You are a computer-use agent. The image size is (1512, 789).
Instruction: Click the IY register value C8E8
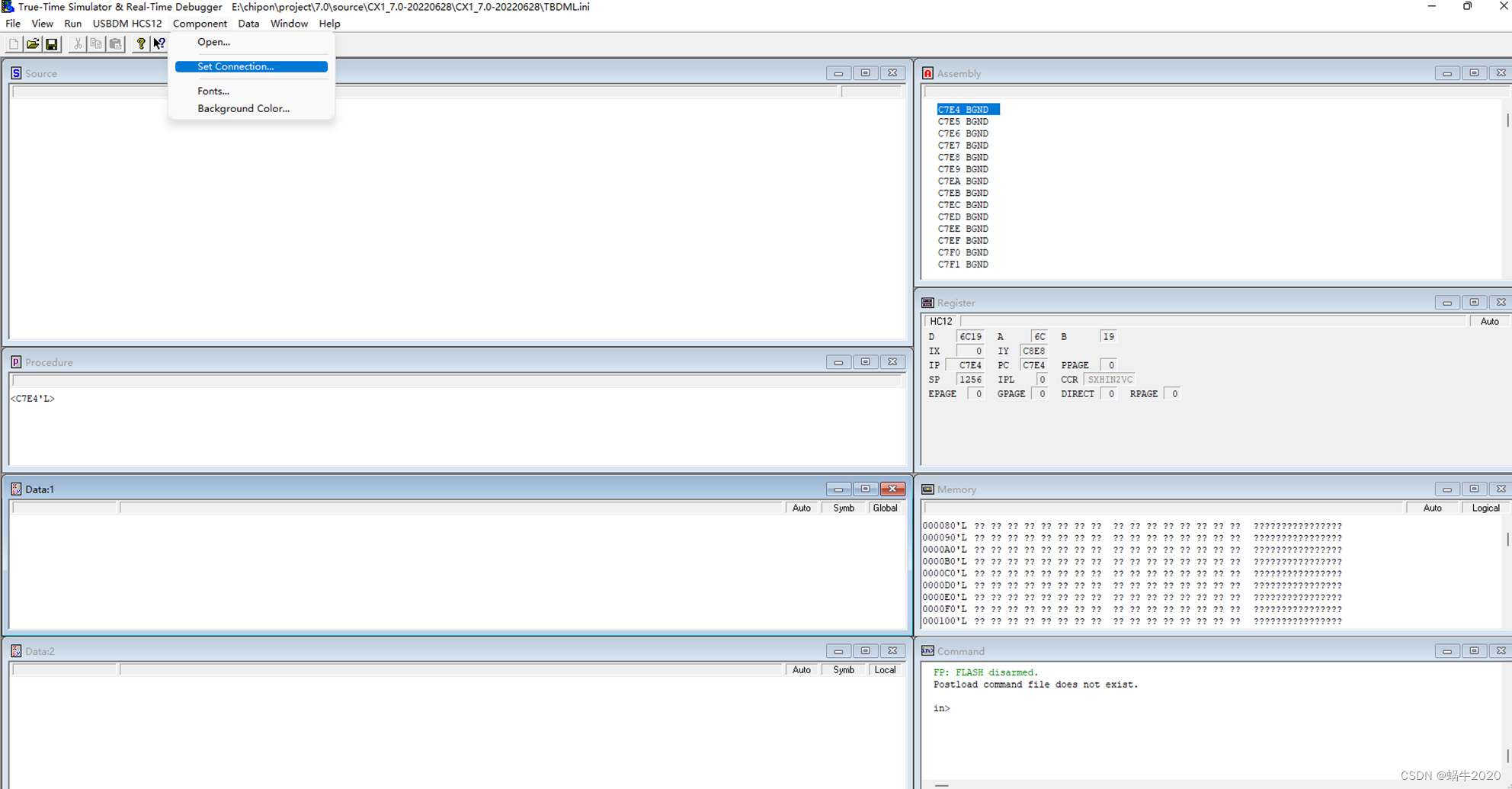click(1033, 351)
